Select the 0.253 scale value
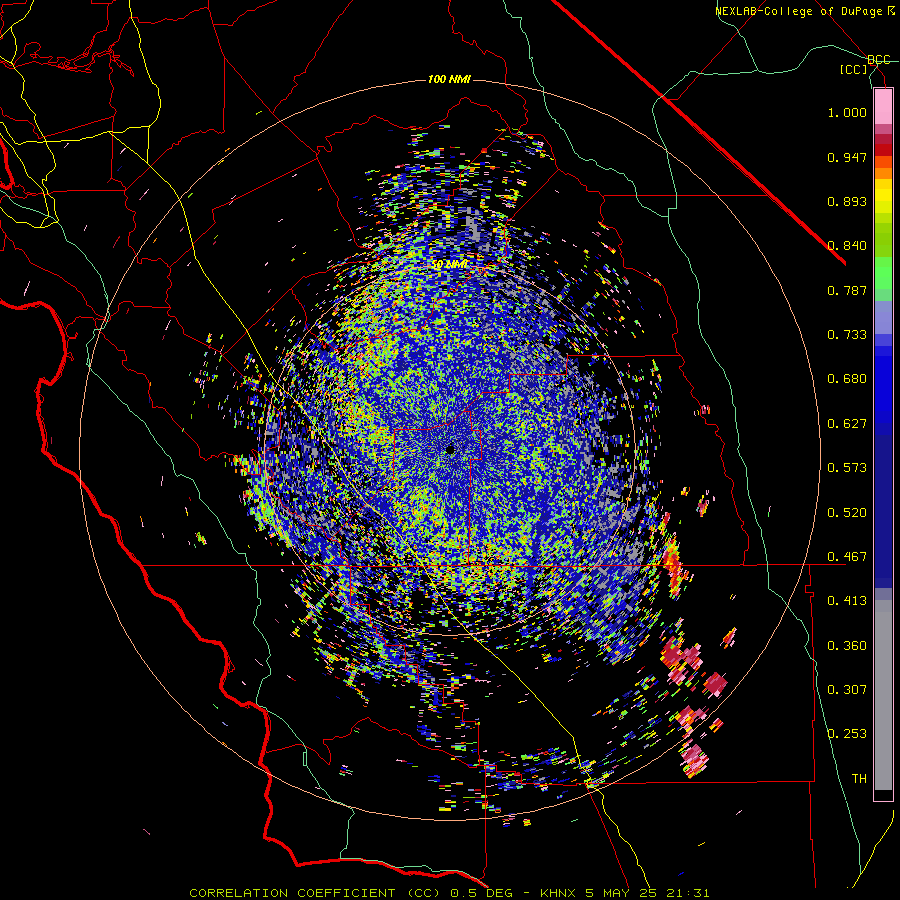The image size is (900, 900). coord(847,734)
